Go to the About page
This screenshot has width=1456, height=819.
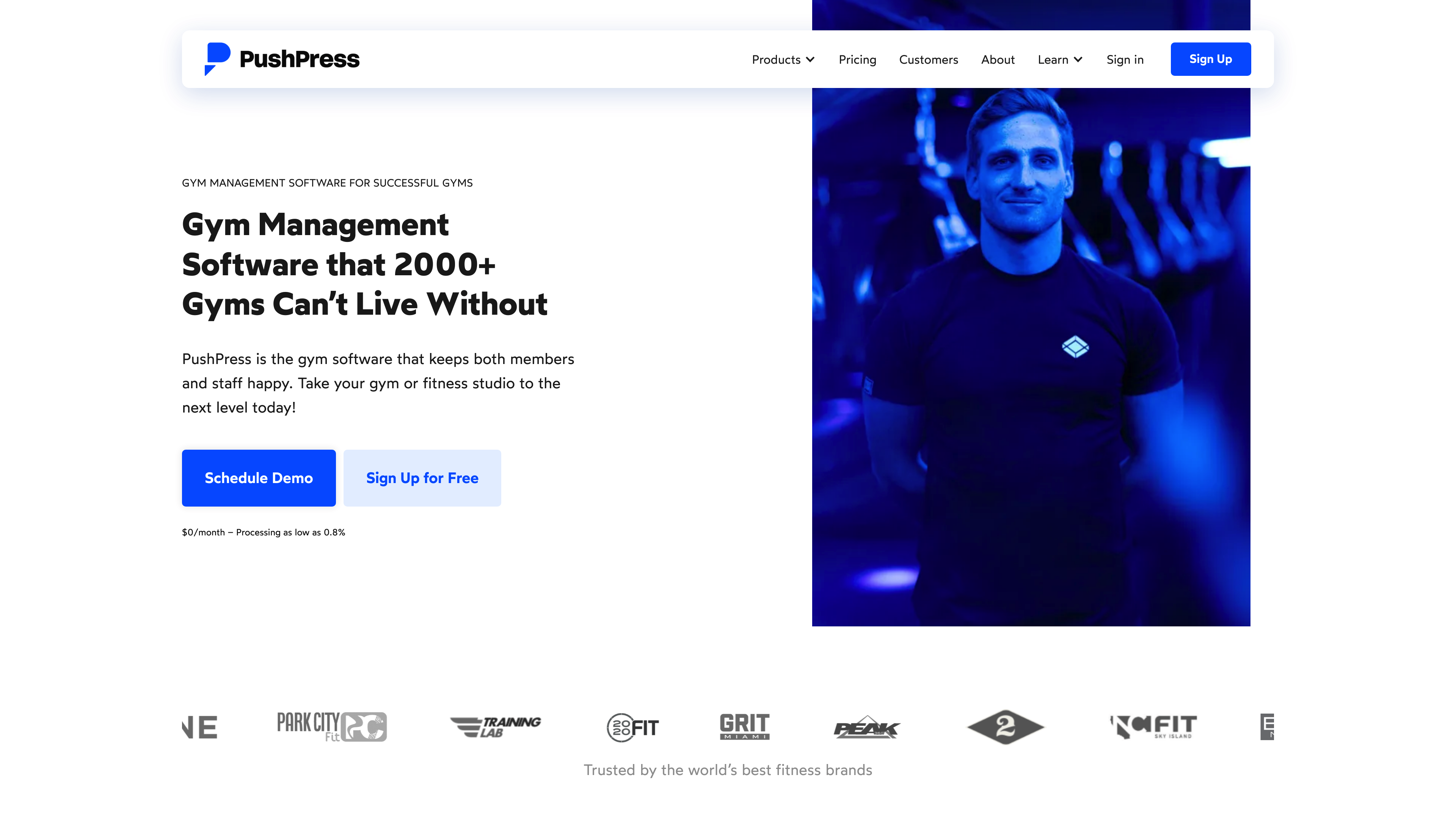[998, 60]
